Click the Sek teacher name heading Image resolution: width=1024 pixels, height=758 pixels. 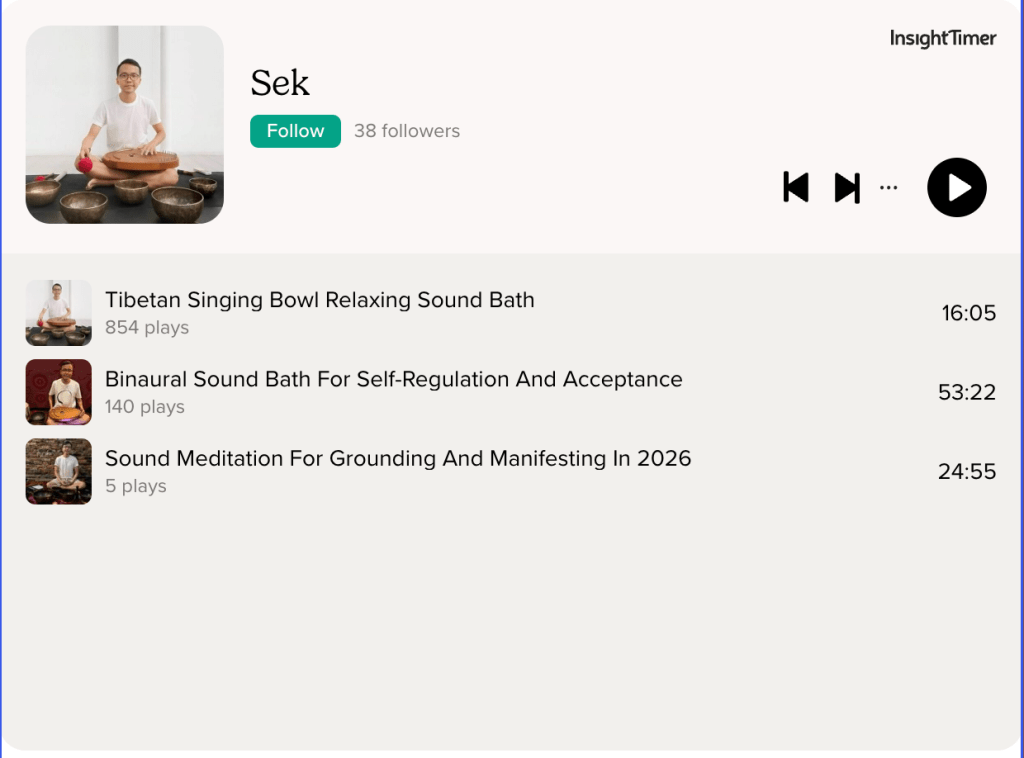(x=280, y=83)
